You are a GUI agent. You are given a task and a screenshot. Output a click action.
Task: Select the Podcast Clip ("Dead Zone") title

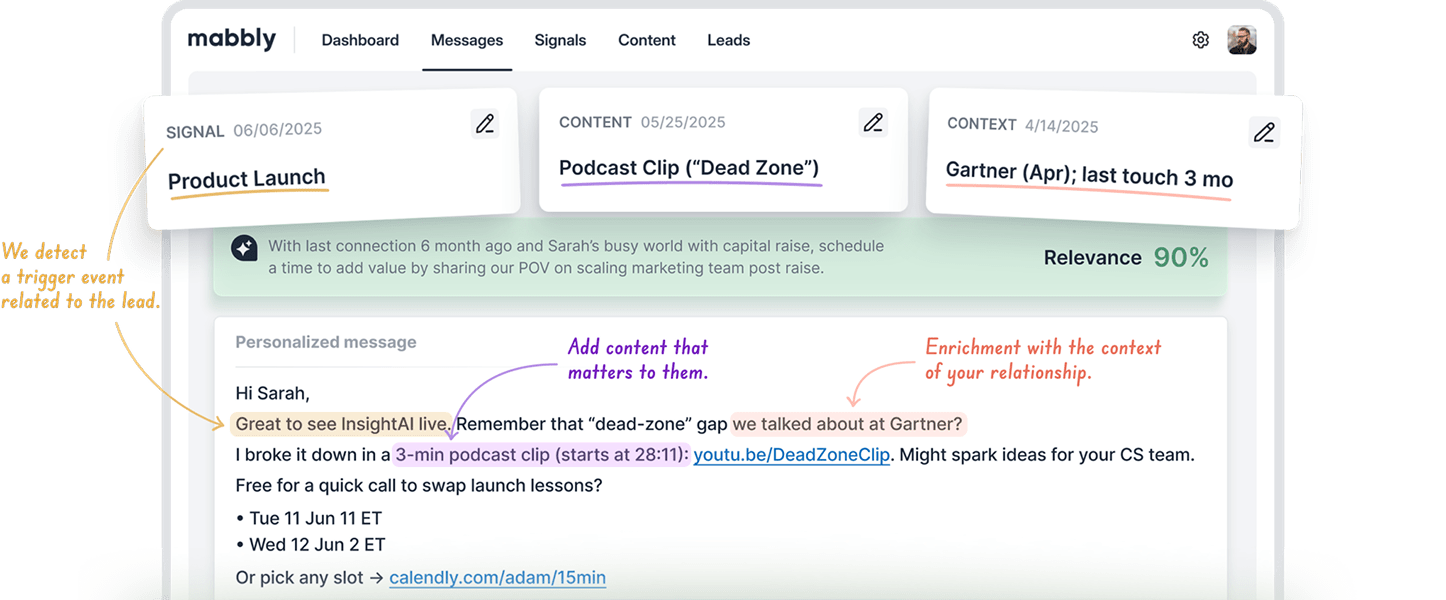point(688,168)
